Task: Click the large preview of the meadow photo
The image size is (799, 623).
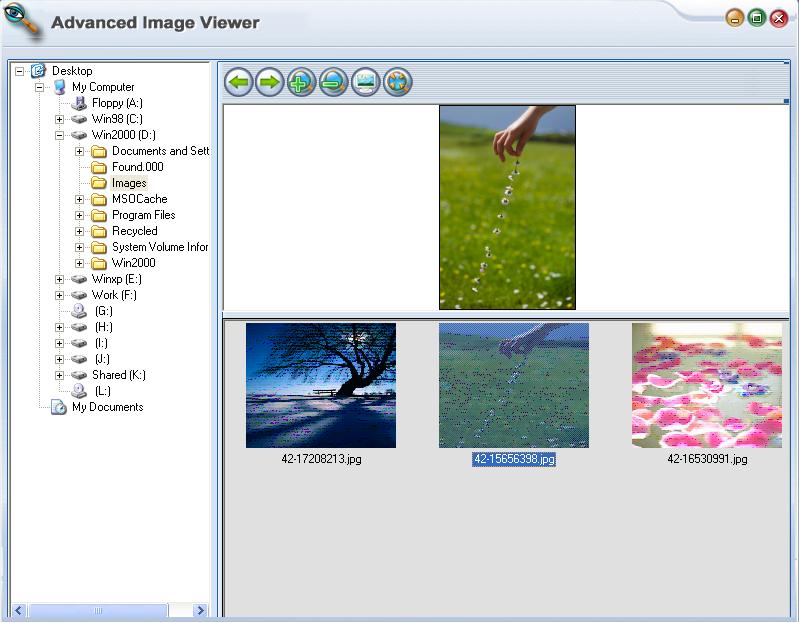Action: pyautogui.click(x=508, y=207)
